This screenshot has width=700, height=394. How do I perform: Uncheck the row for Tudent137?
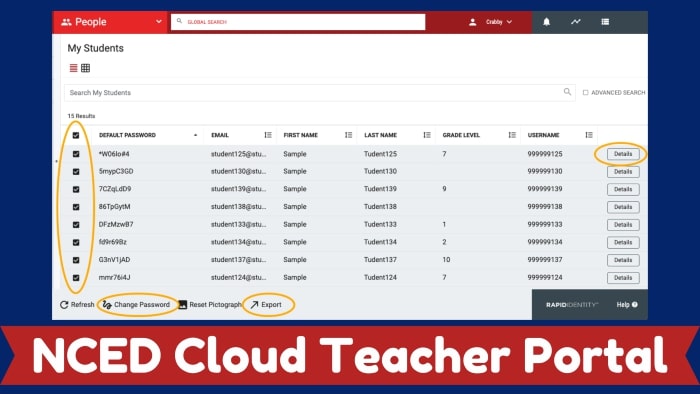pos(76,260)
